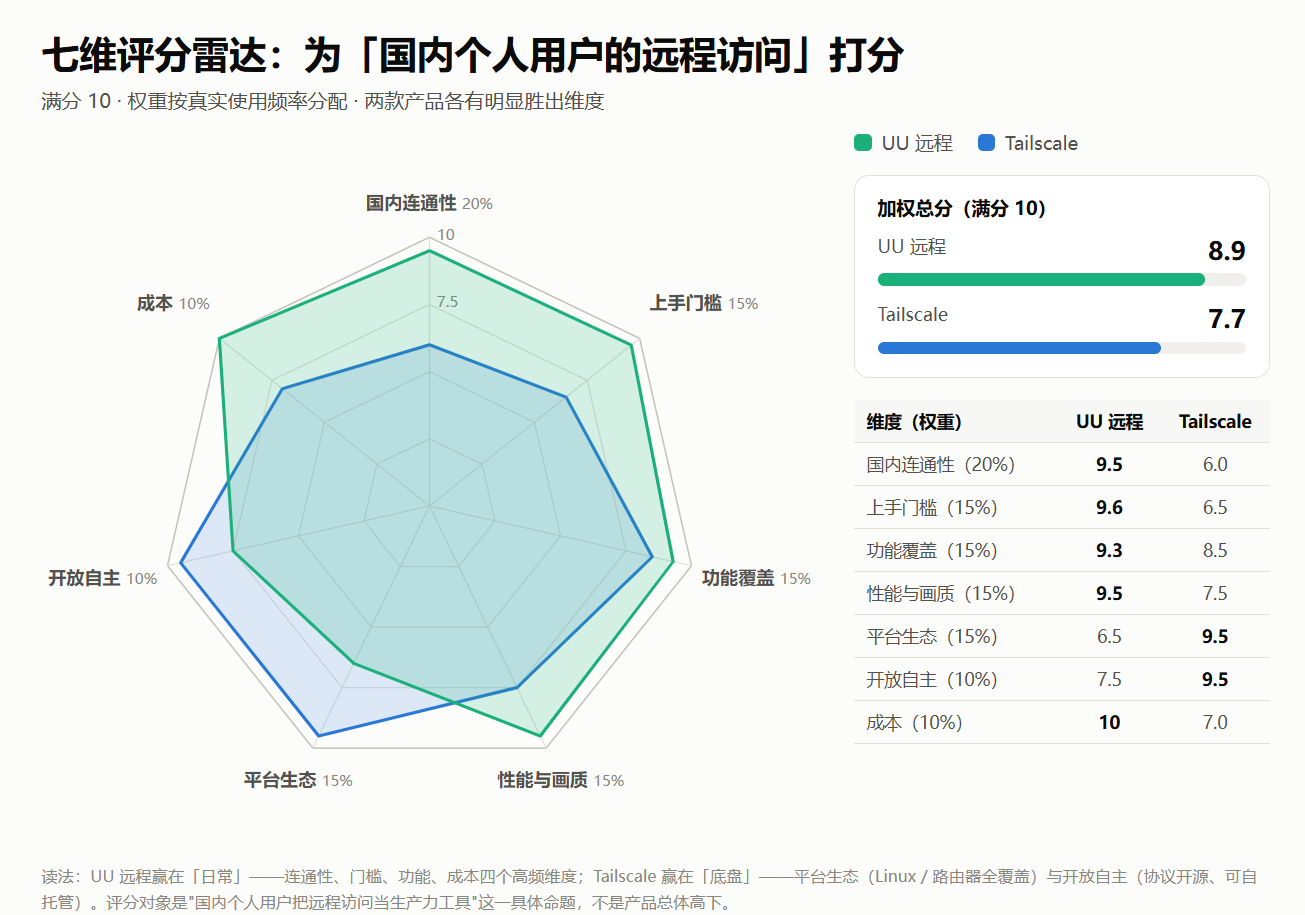The width and height of the screenshot is (1305, 915).
Task: Click Tailscale score 7.0 in 成本 row
Action: [x=1215, y=722]
